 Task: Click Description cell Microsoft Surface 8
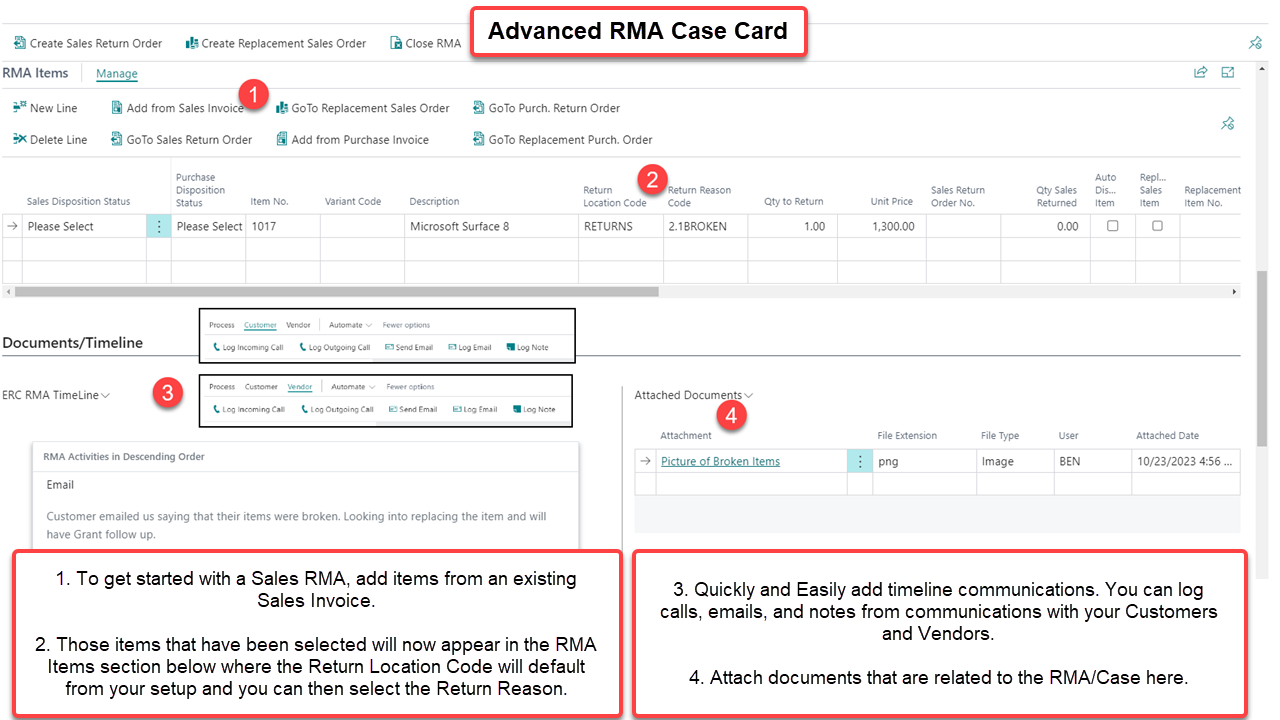click(491, 226)
